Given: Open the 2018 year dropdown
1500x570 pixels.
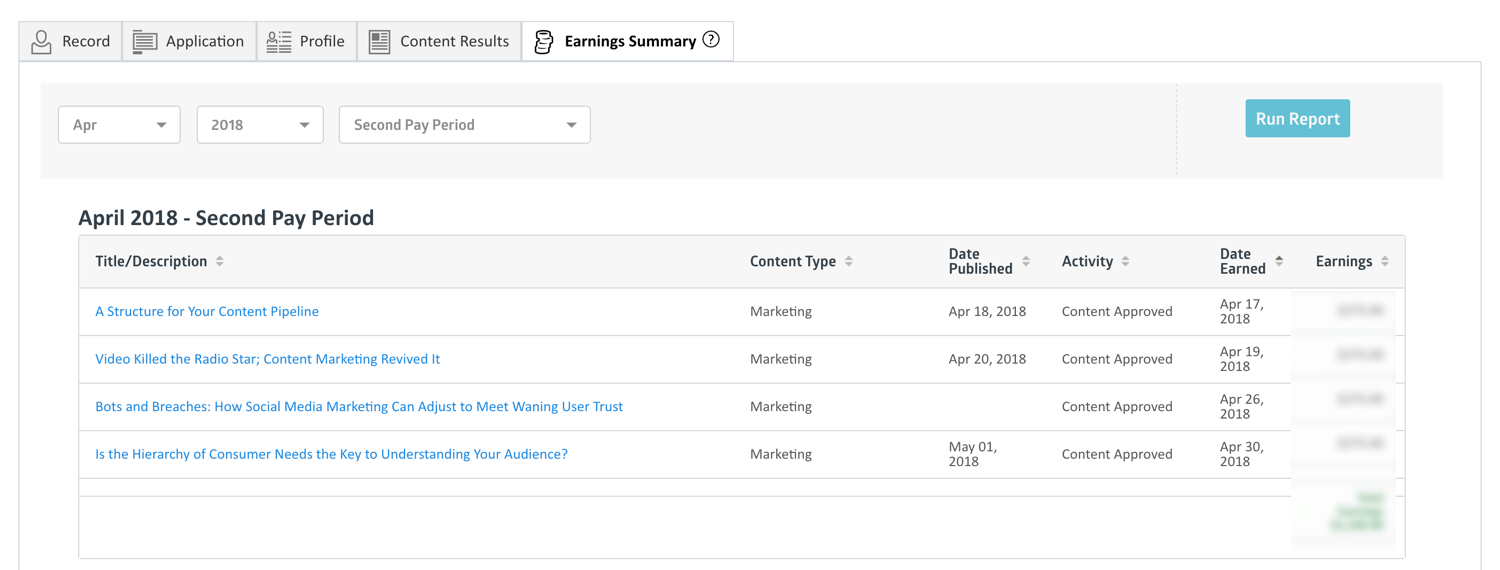Looking at the screenshot, I should (x=260, y=125).
